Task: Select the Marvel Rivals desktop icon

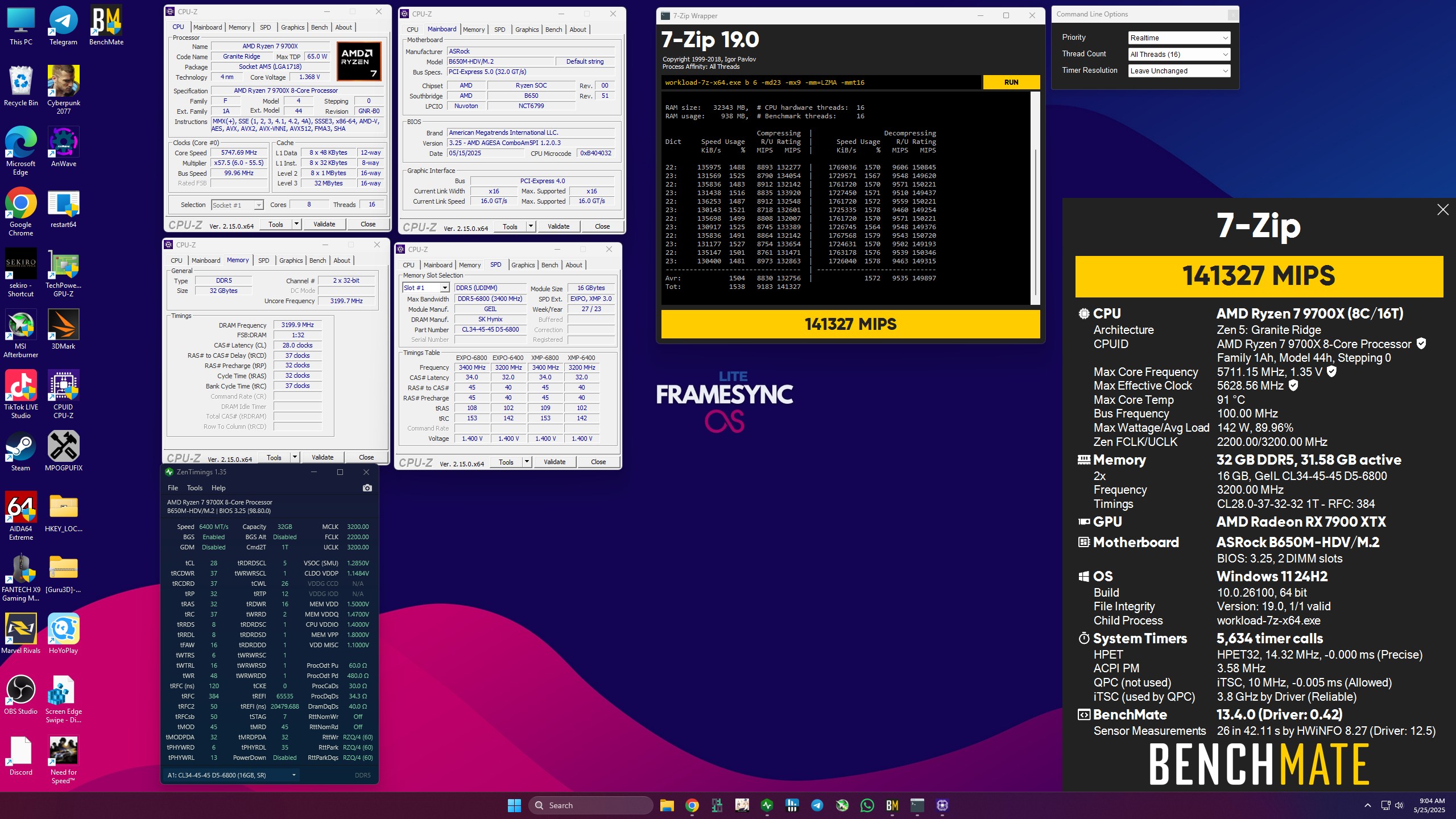Action: 21,634
